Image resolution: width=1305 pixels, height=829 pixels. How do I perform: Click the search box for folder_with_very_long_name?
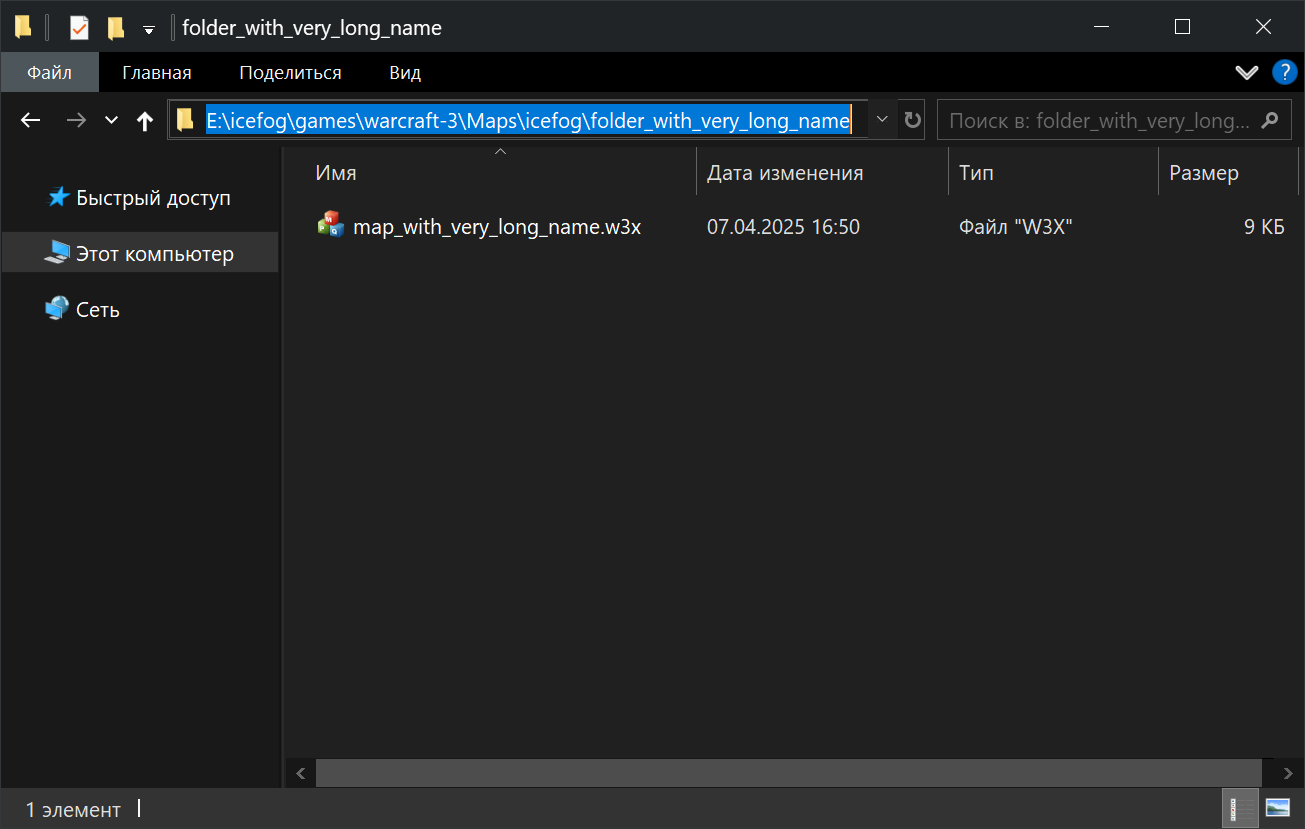(x=1098, y=121)
